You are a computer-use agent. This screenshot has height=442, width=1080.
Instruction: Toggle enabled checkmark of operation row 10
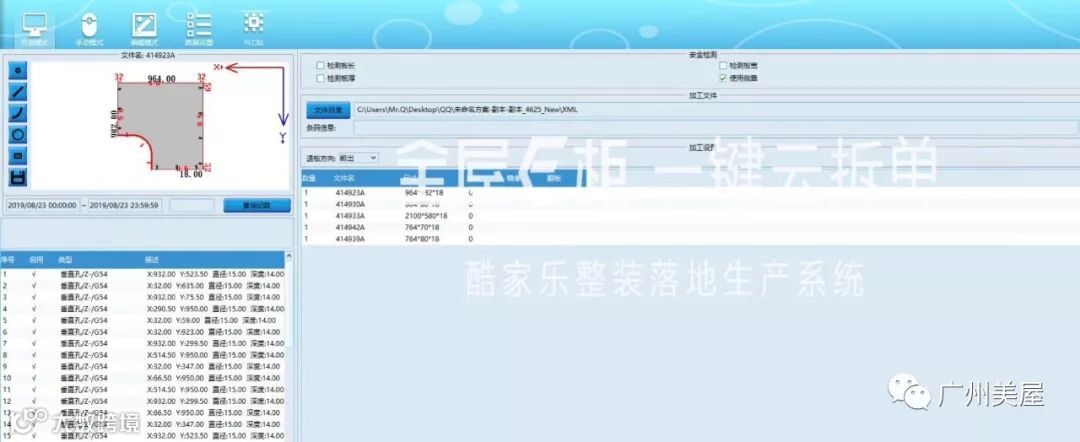click(33, 378)
